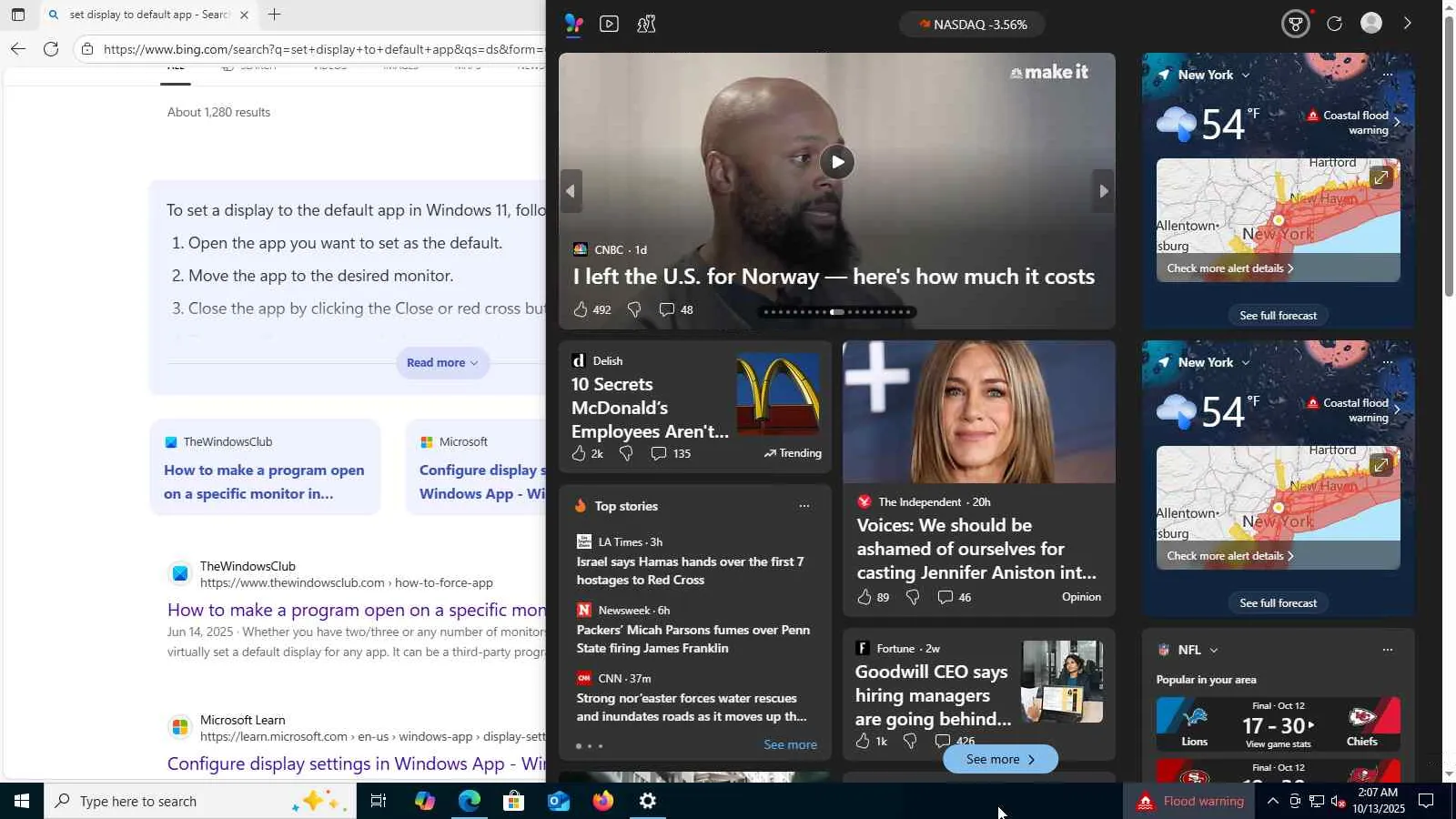Open 'Configure display settings in Windows App' result
Viewport: 1456px width, 819px height.
tap(356, 763)
